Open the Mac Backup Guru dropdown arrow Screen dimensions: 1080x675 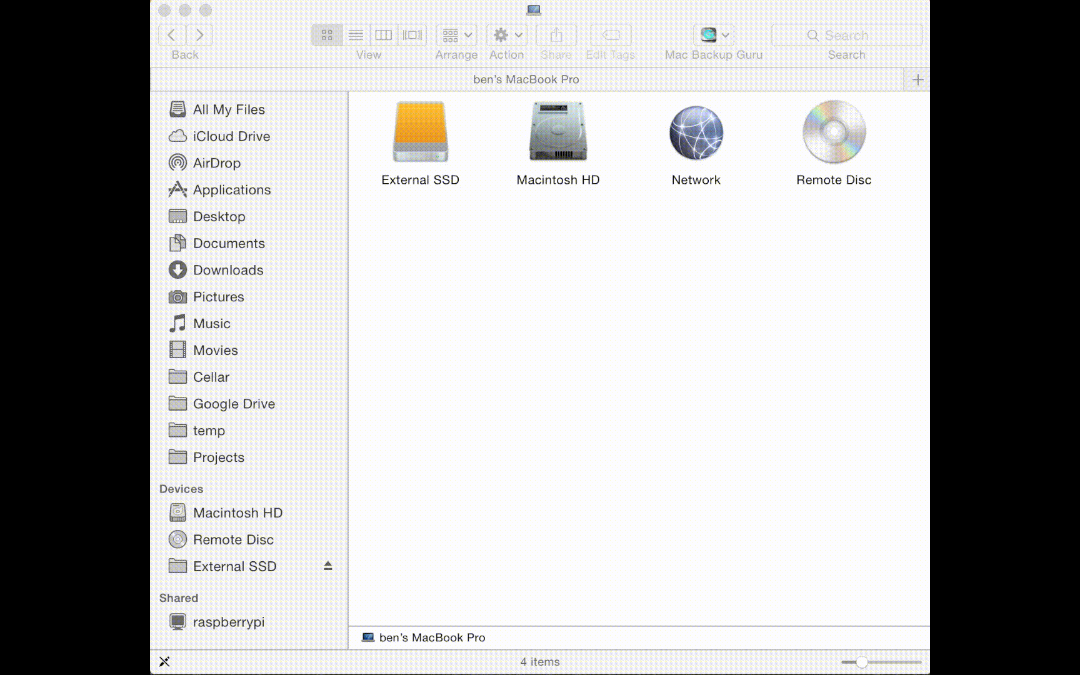pos(726,34)
